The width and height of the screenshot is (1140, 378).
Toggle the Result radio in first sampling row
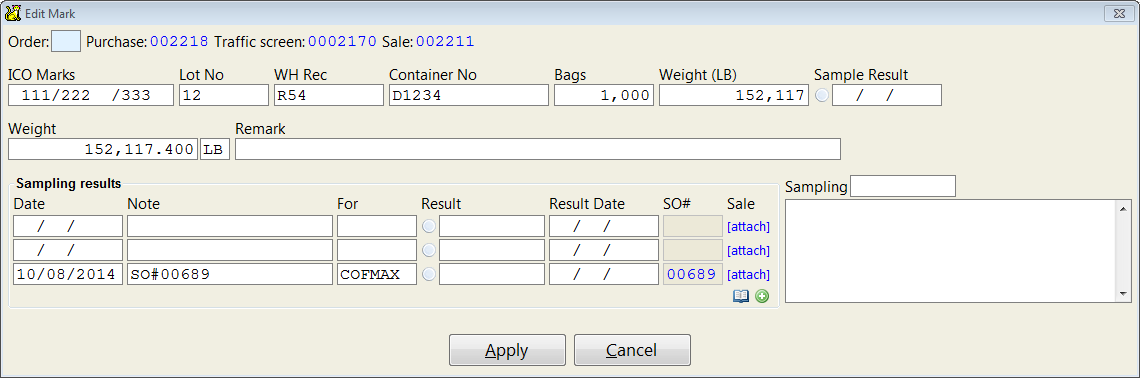[x=429, y=227]
